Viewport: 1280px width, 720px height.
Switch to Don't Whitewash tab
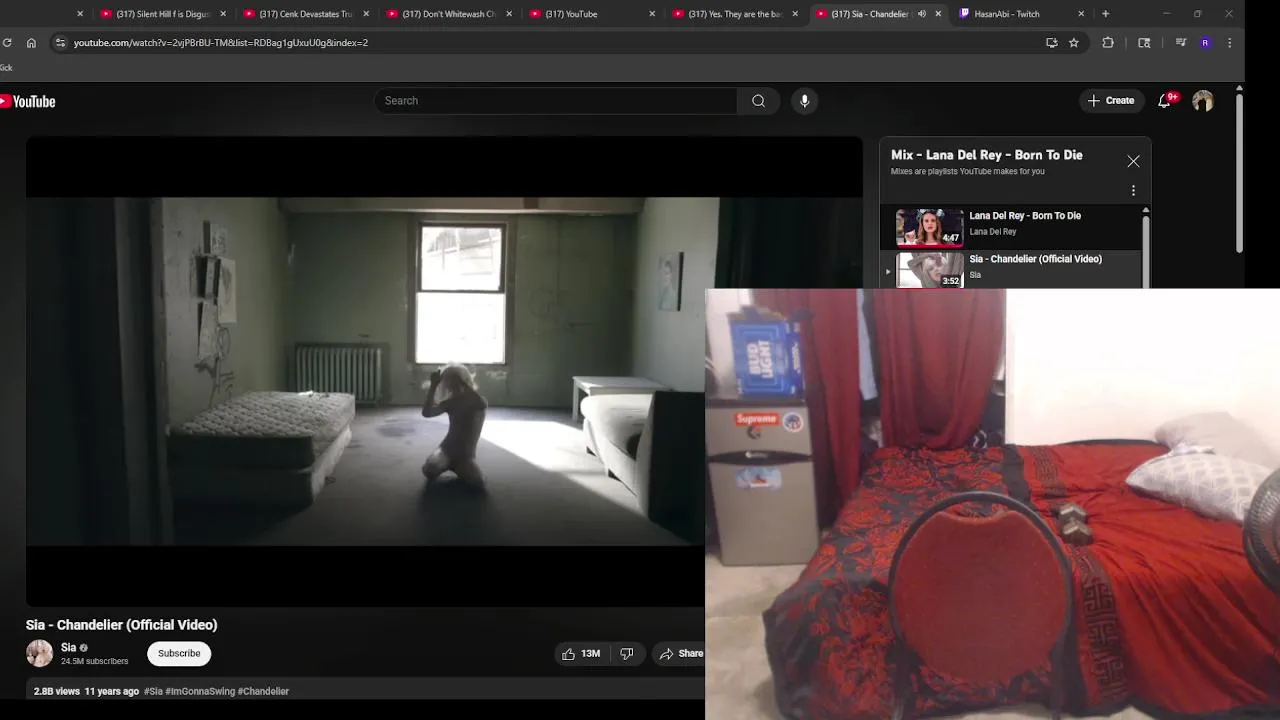(447, 14)
